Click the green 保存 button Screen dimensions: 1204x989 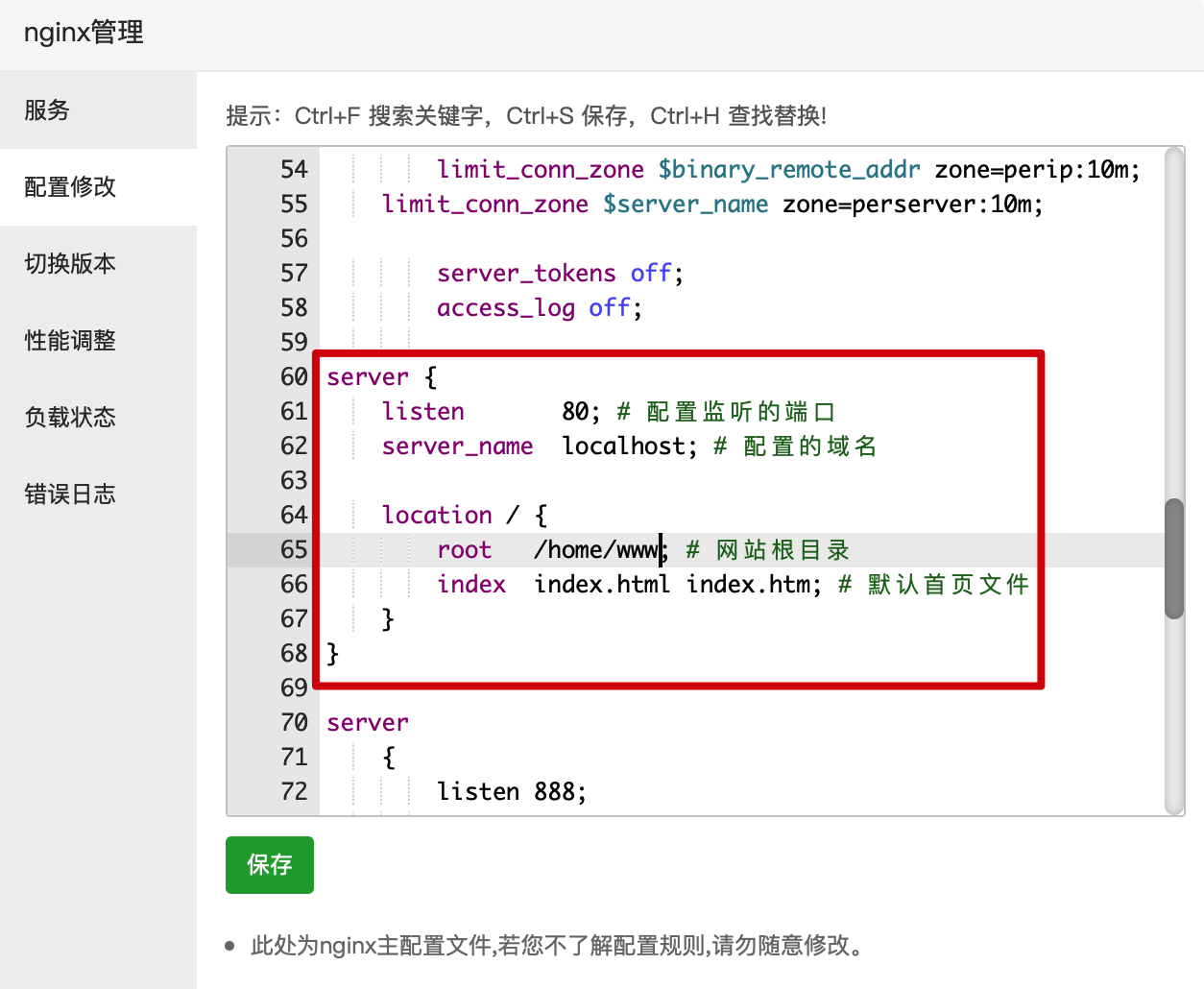click(x=269, y=865)
